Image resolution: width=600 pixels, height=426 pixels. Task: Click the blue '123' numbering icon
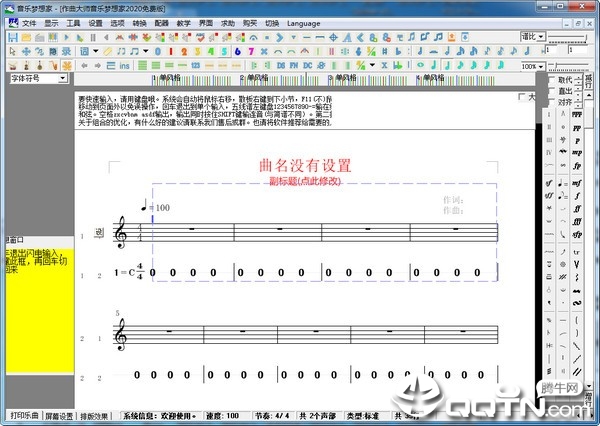(x=196, y=65)
